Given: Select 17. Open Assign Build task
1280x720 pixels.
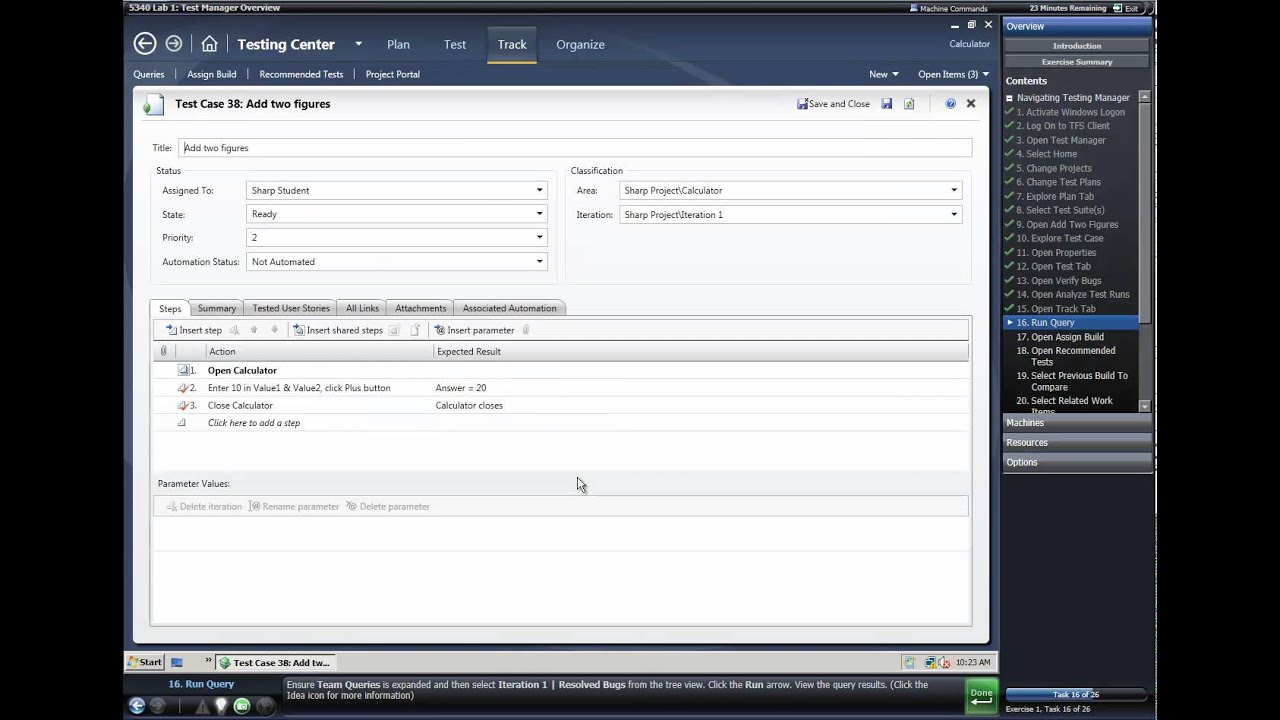Looking at the screenshot, I should coord(1067,337).
